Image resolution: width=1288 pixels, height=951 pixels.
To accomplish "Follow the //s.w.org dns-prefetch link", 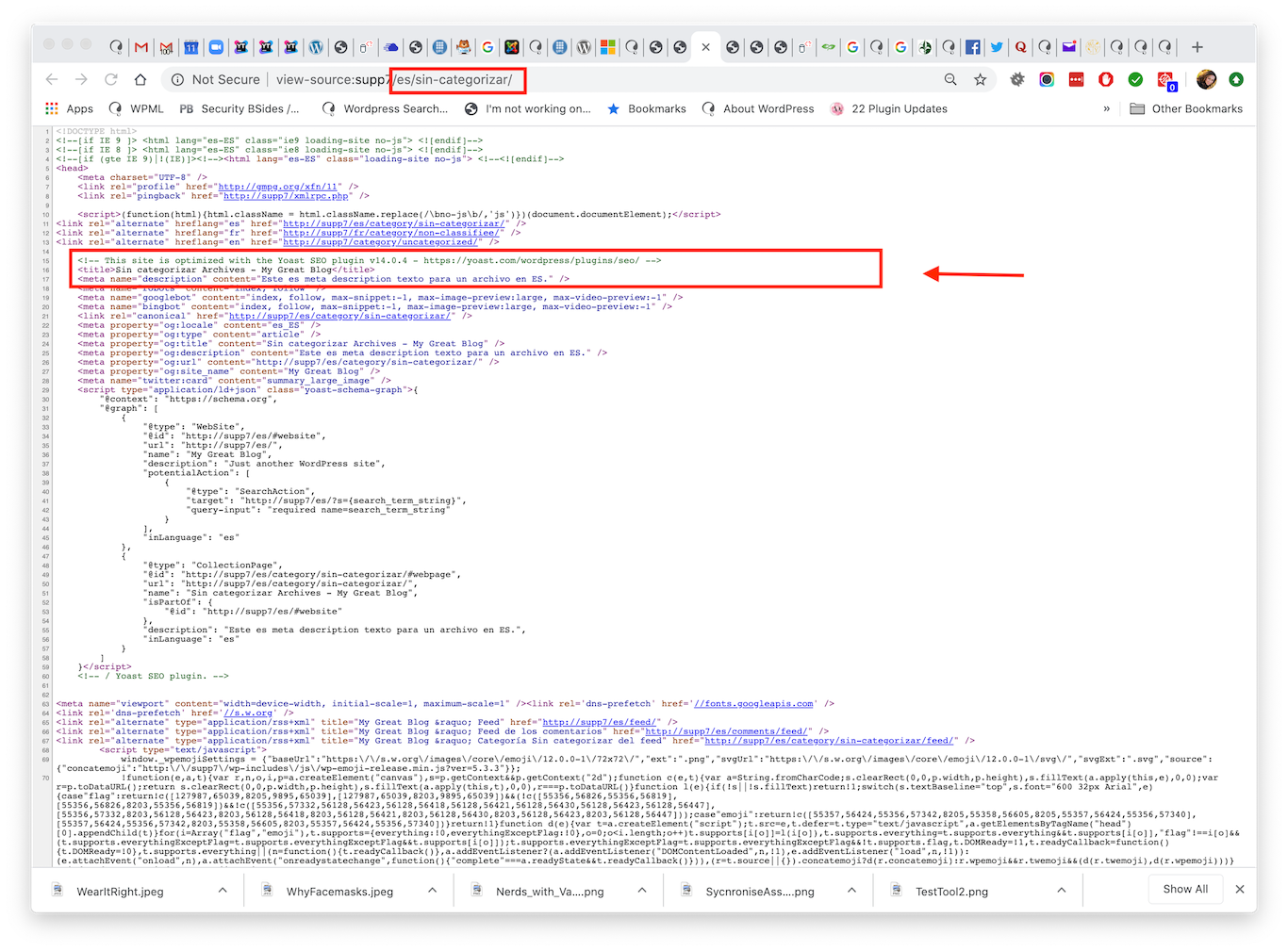I will coord(248,713).
